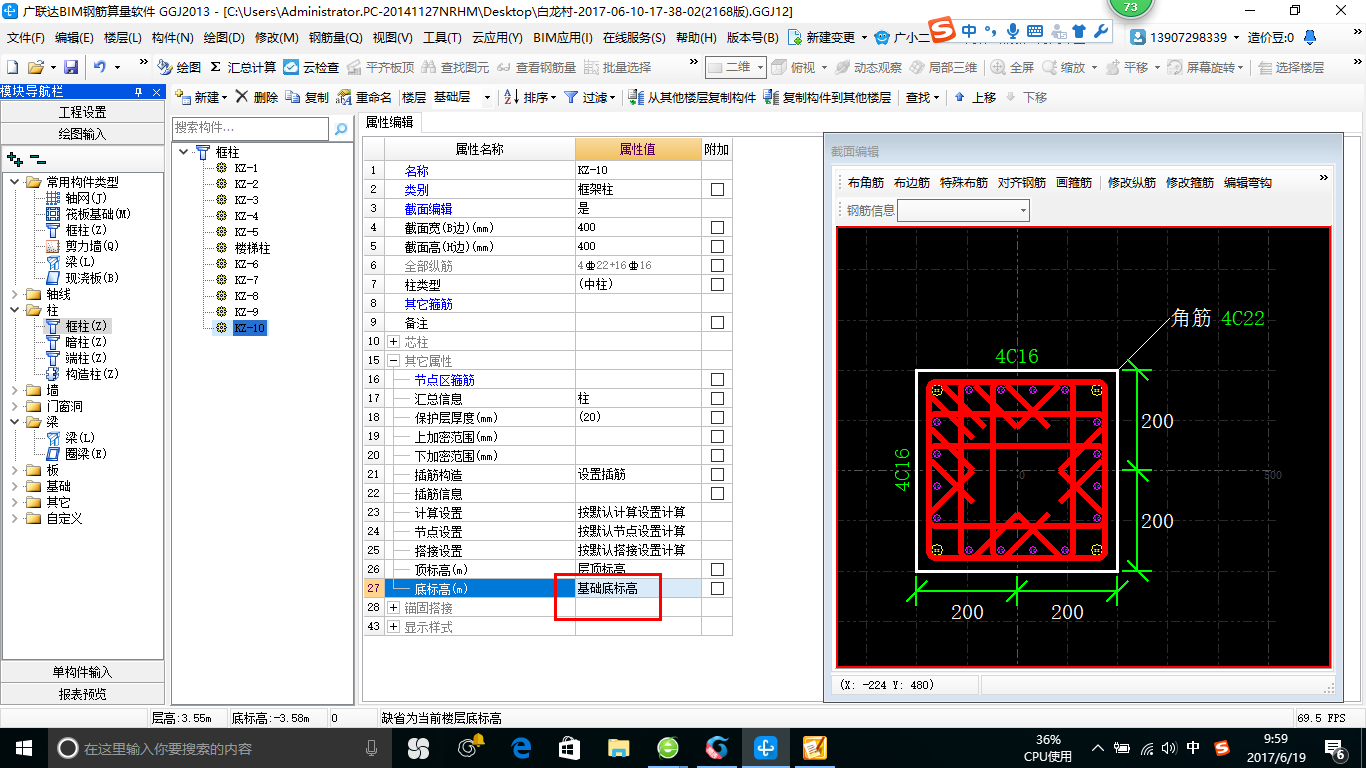
Task: Expand all navigation tree nodes
Action: (15, 158)
